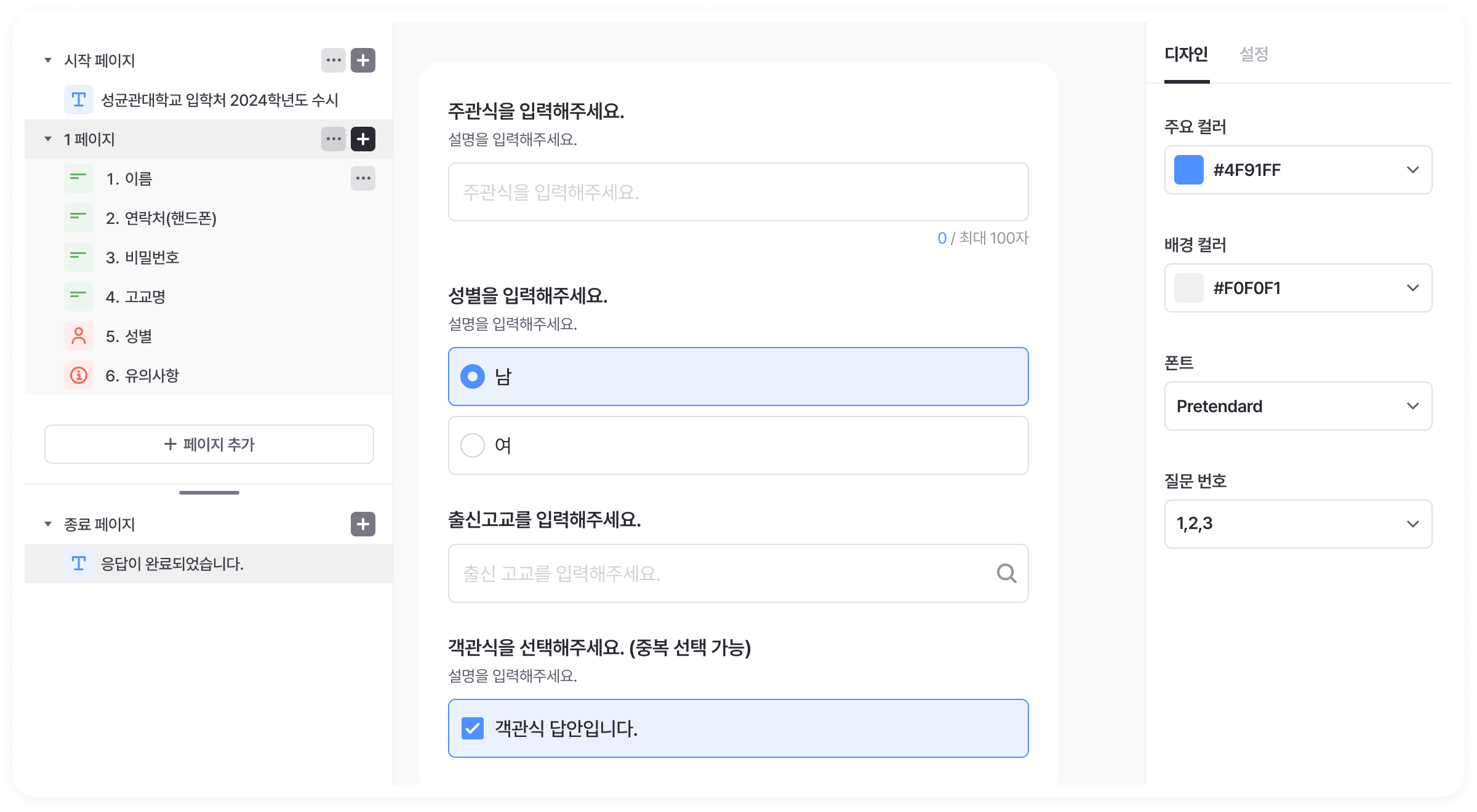Open the 폰트 Pretendard dropdown
Screen dimensions: 1477x812
[1297, 406]
